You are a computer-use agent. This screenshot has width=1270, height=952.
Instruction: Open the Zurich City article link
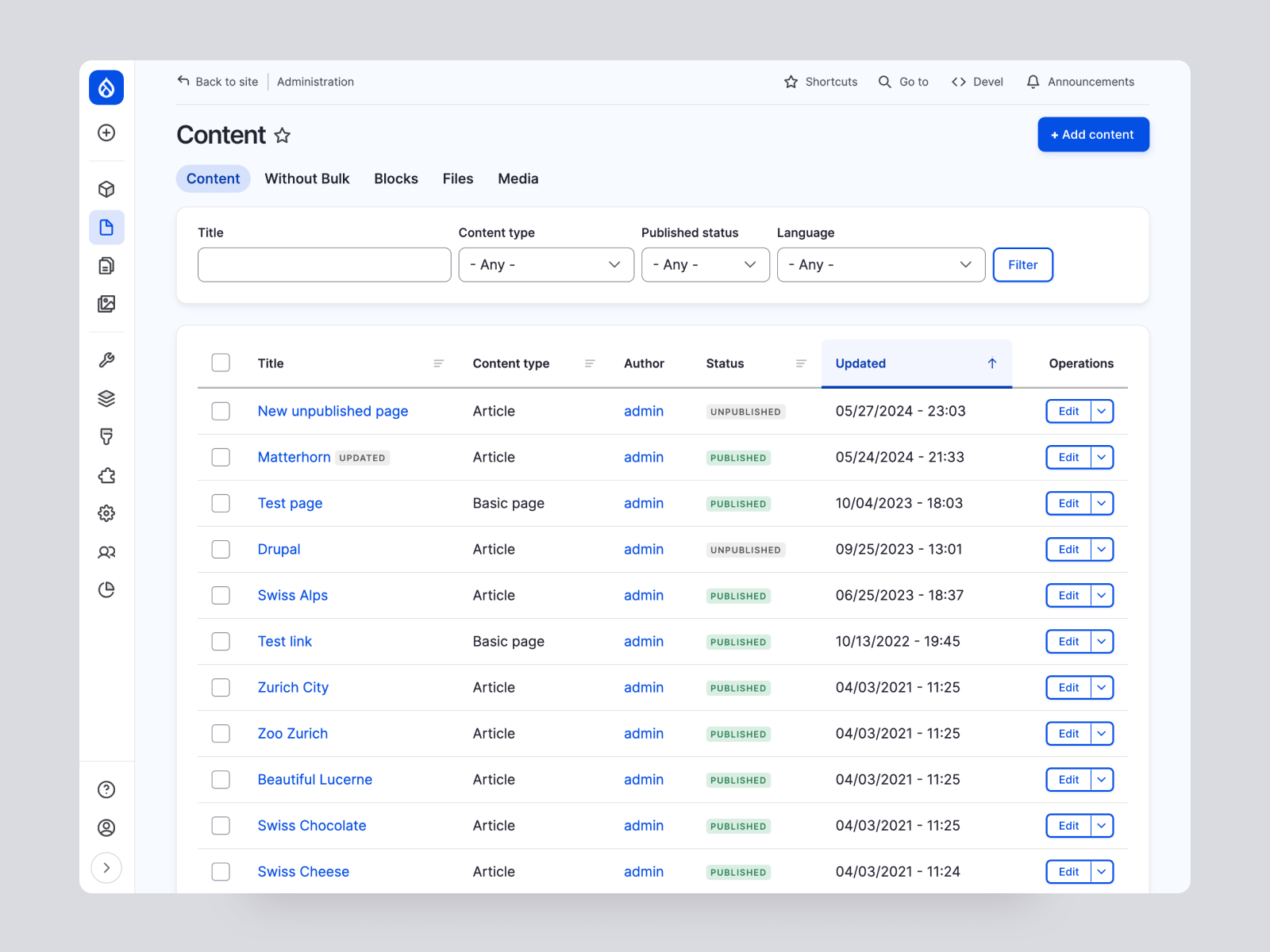click(x=293, y=687)
